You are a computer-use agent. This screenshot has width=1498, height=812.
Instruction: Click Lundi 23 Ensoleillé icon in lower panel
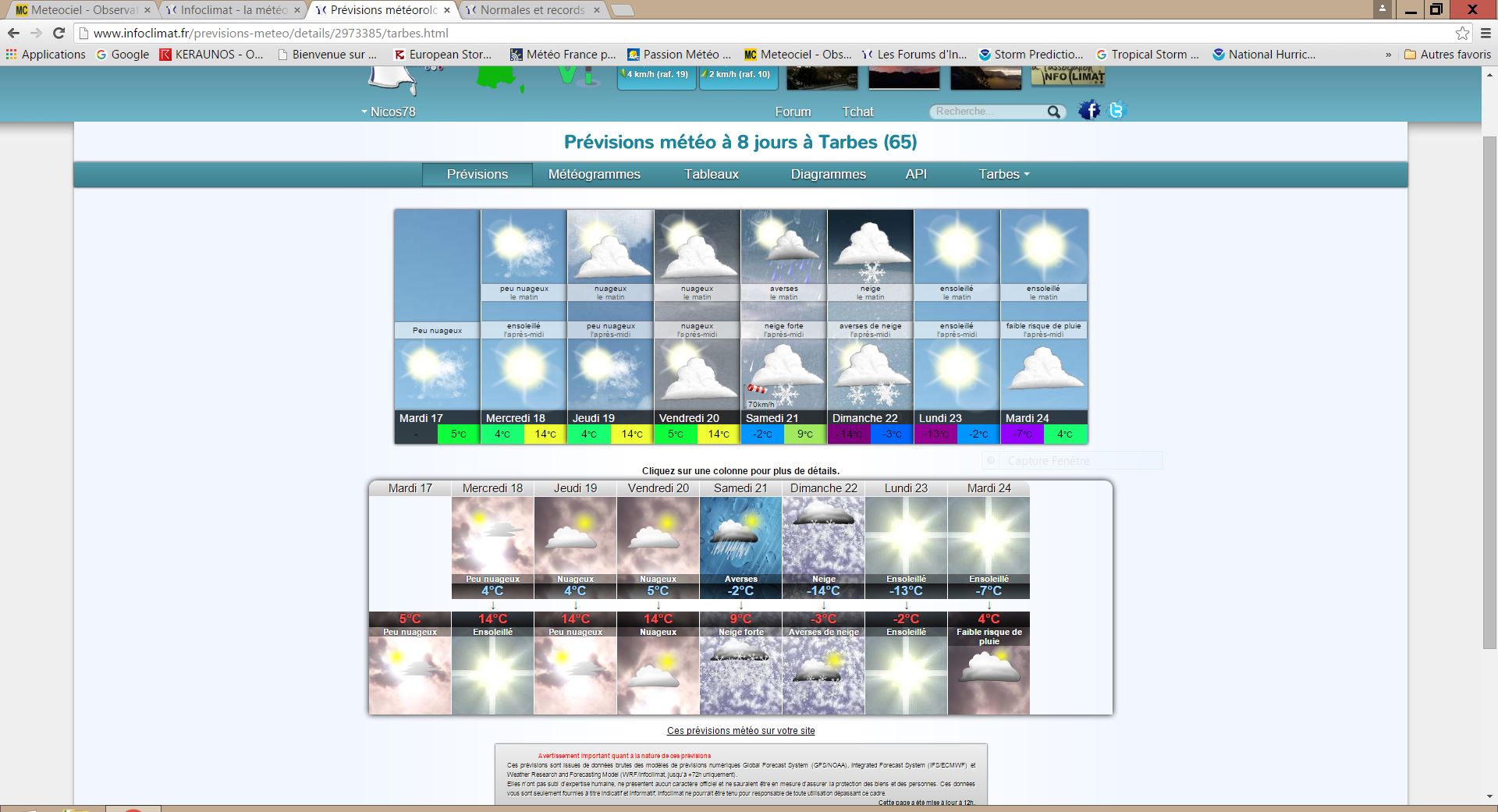click(906, 675)
